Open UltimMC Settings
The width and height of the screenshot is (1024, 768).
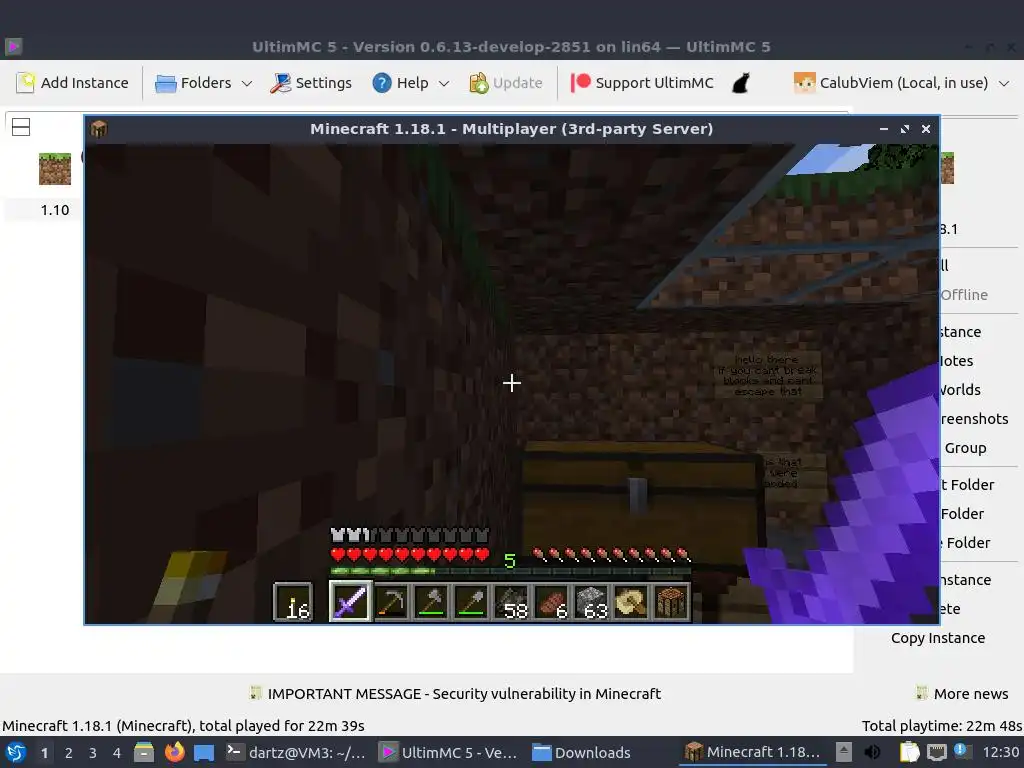312,83
